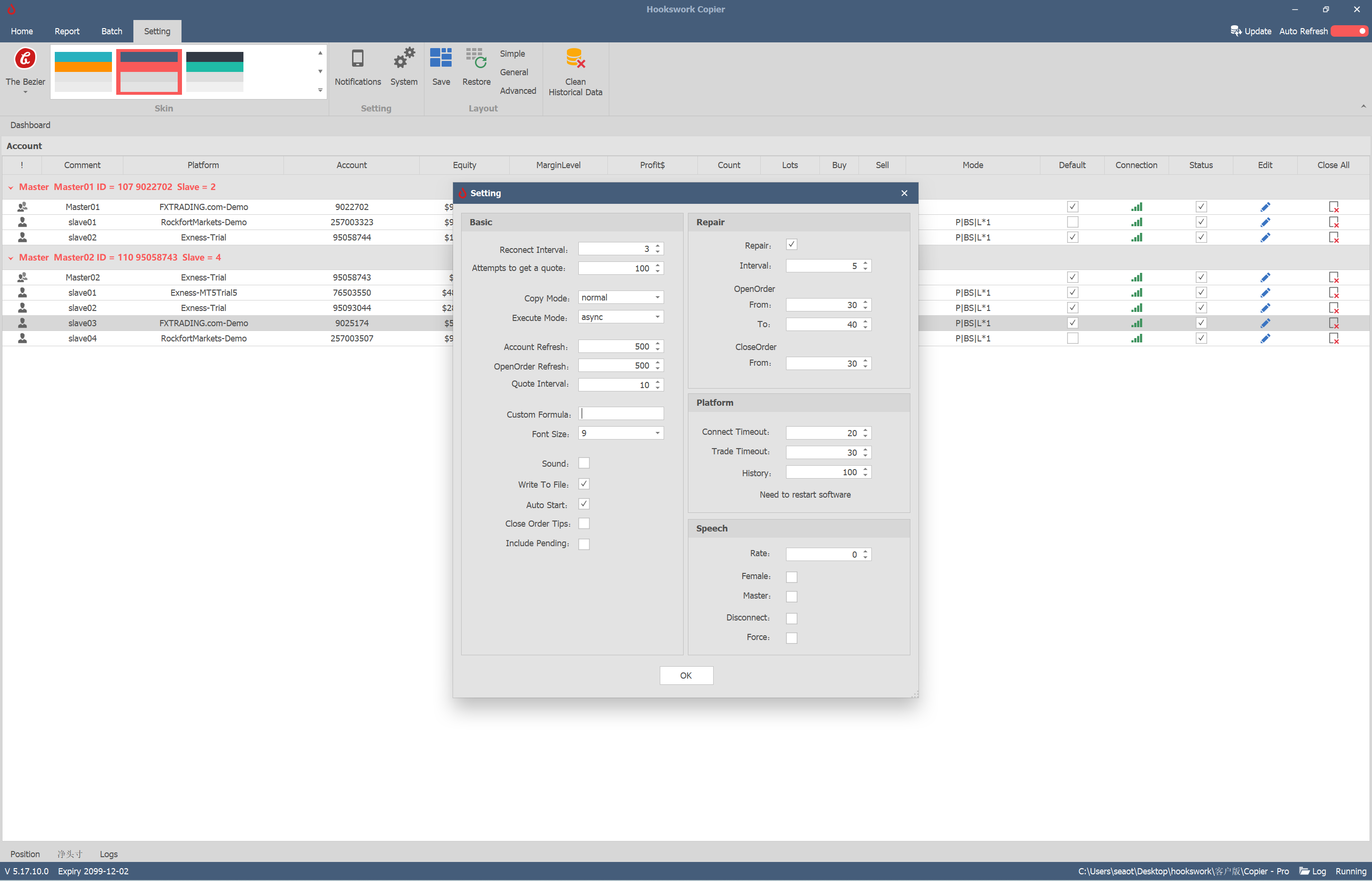Uncheck the Write To File checkbox

point(584,484)
